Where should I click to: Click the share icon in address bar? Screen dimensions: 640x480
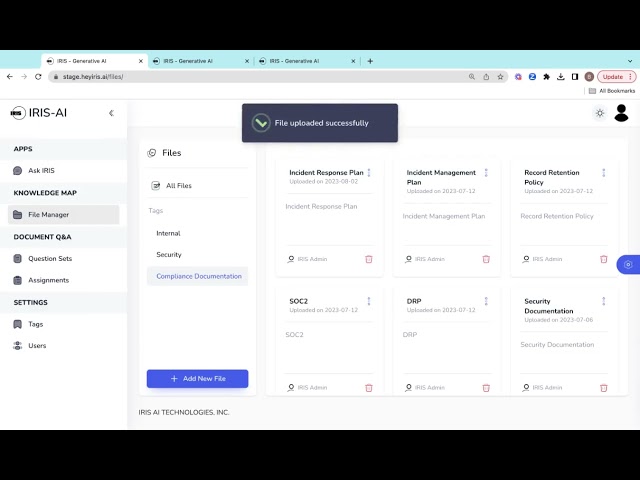pos(486,77)
